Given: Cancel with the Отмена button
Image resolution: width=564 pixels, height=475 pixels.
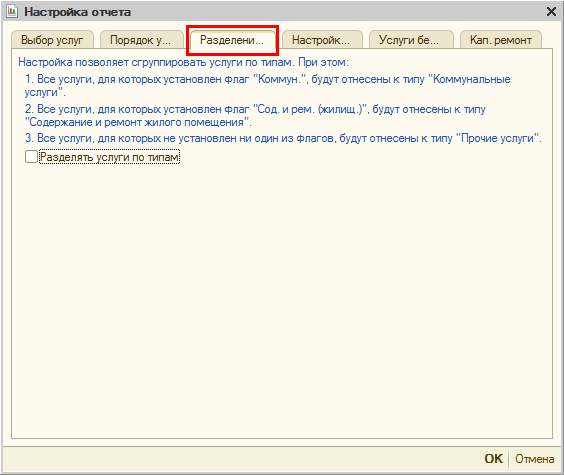Looking at the screenshot, I should coord(535,459).
